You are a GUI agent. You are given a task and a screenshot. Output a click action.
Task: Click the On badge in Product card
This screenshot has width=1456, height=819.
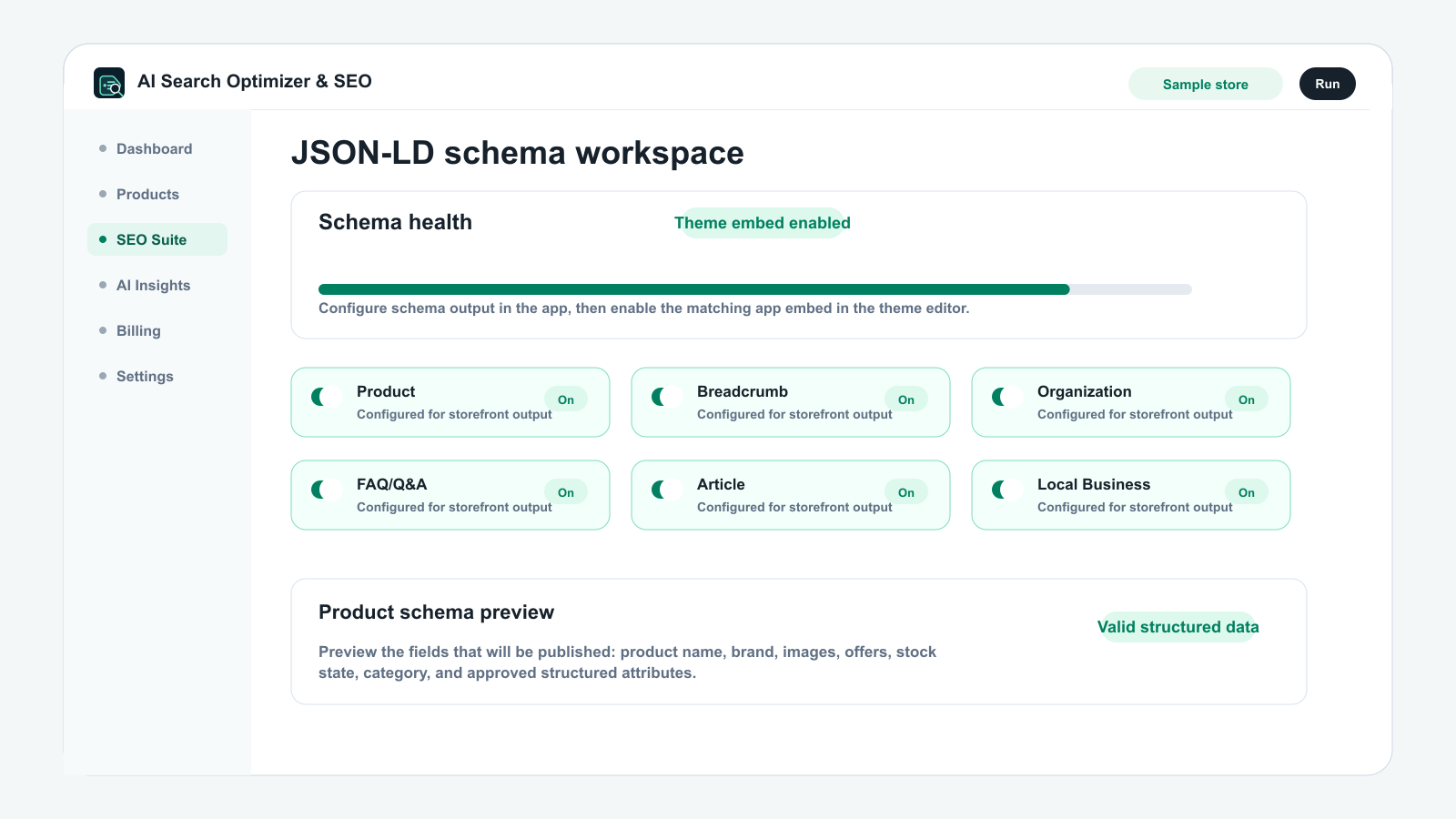(x=566, y=399)
